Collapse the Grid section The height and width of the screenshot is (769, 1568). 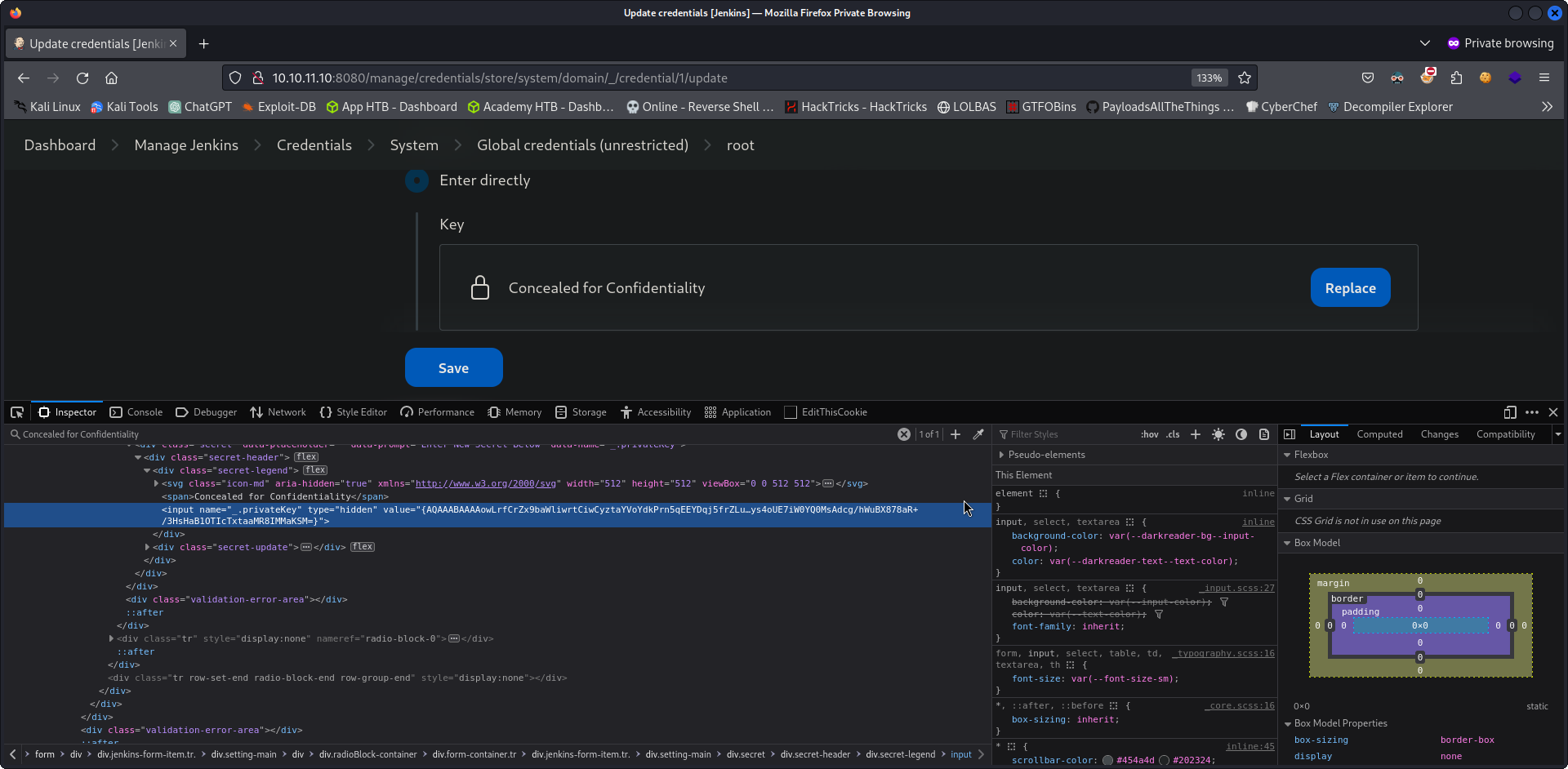[1287, 499]
